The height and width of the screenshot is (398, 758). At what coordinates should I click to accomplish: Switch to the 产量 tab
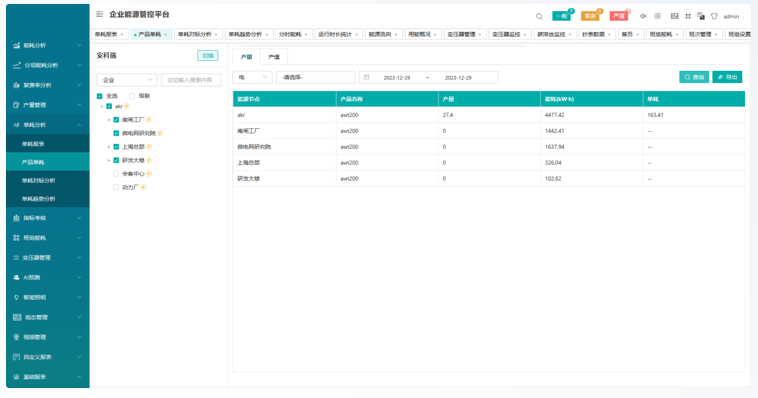[x=247, y=57]
